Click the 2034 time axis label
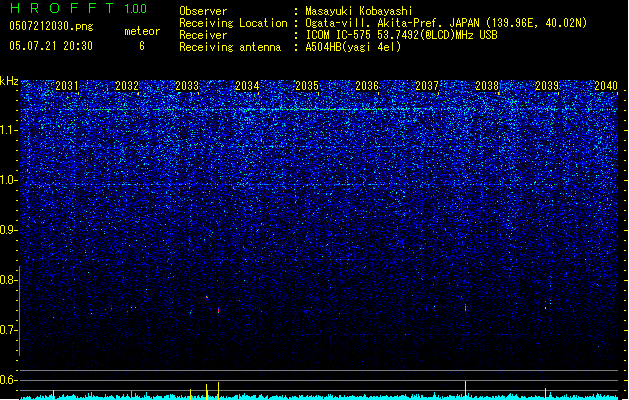The height and width of the screenshot is (400, 629). [247, 86]
